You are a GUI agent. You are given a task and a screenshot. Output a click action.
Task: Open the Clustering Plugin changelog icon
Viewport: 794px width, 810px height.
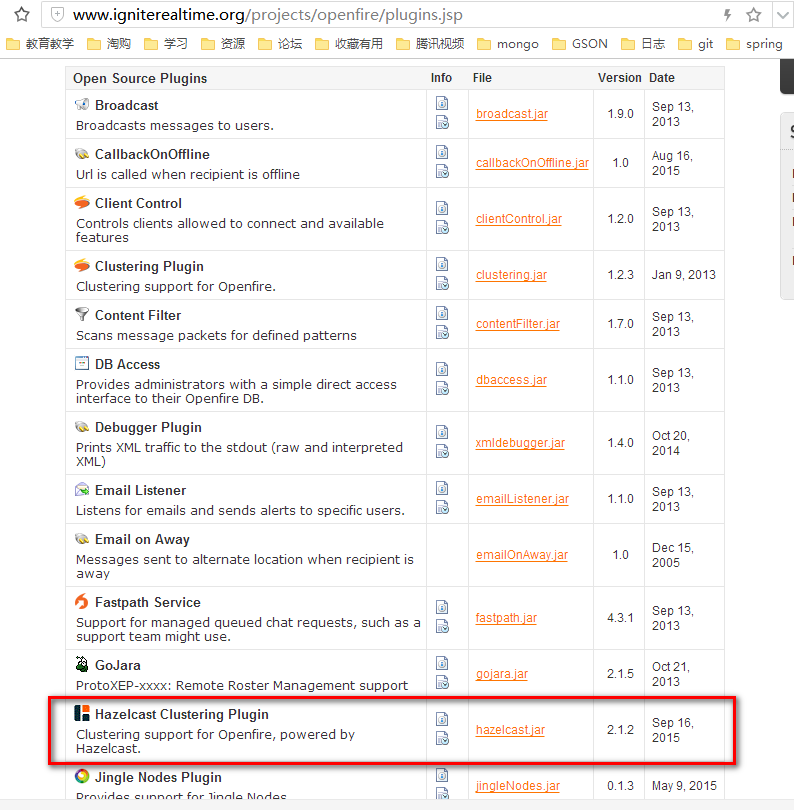(442, 284)
